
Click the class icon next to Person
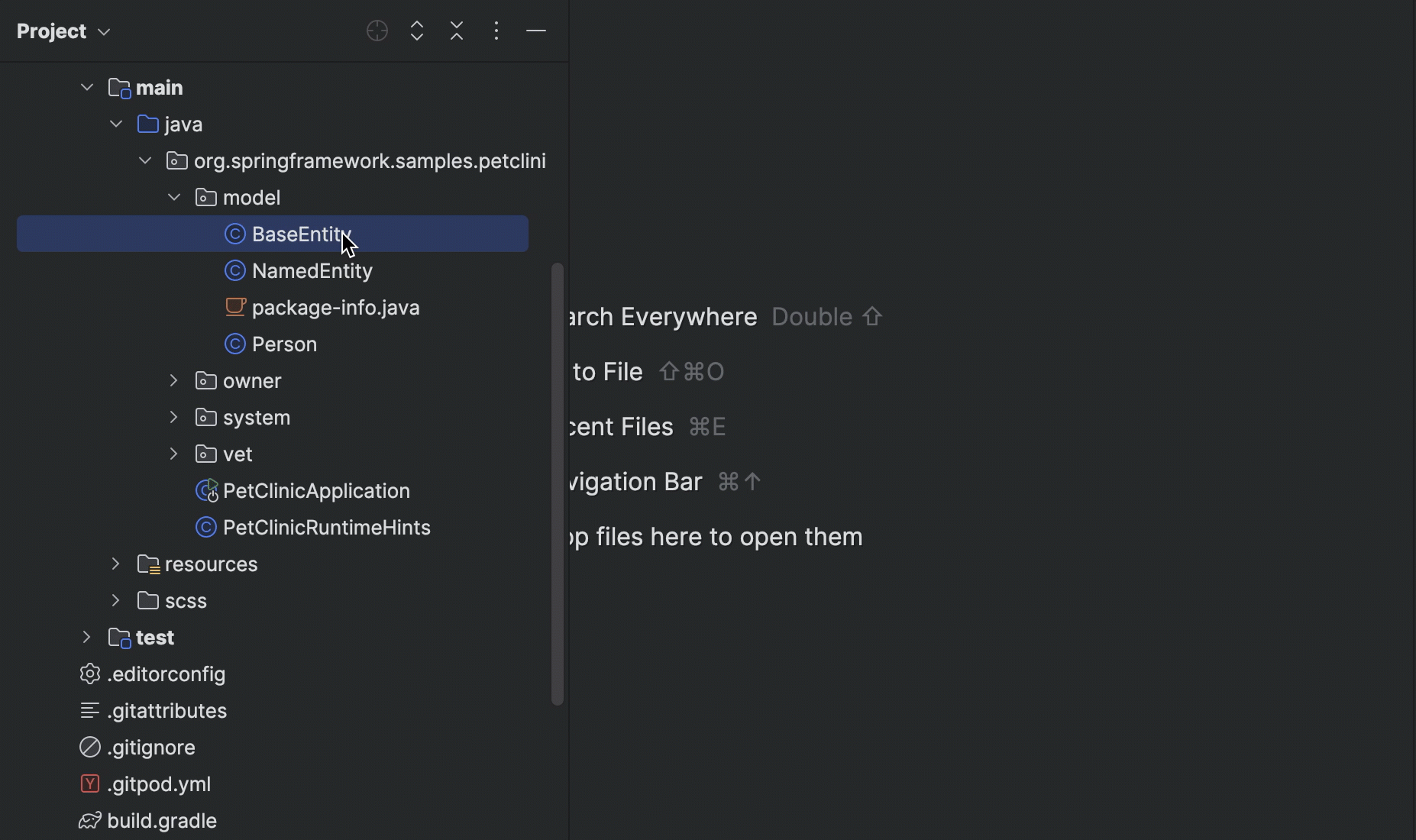[x=236, y=344]
